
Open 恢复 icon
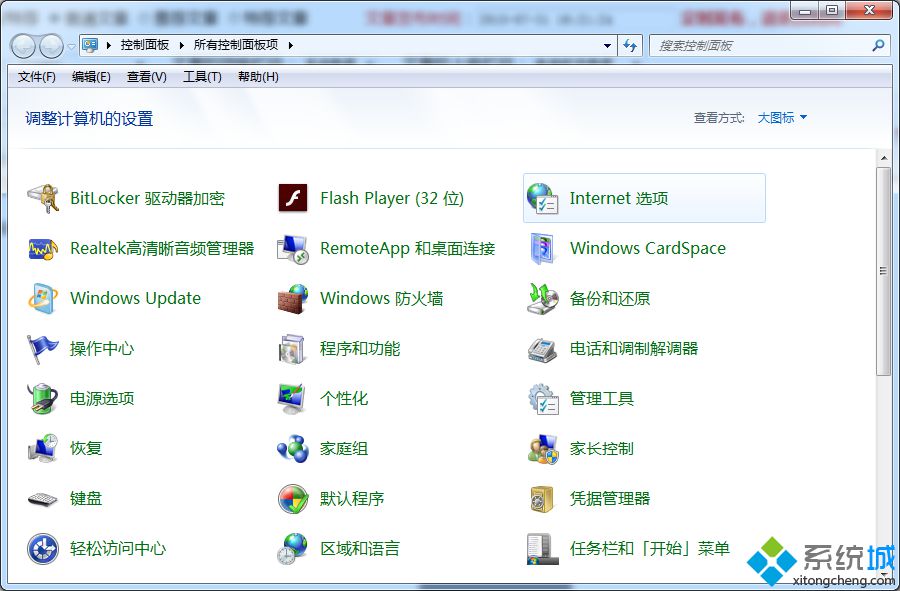tap(43, 449)
